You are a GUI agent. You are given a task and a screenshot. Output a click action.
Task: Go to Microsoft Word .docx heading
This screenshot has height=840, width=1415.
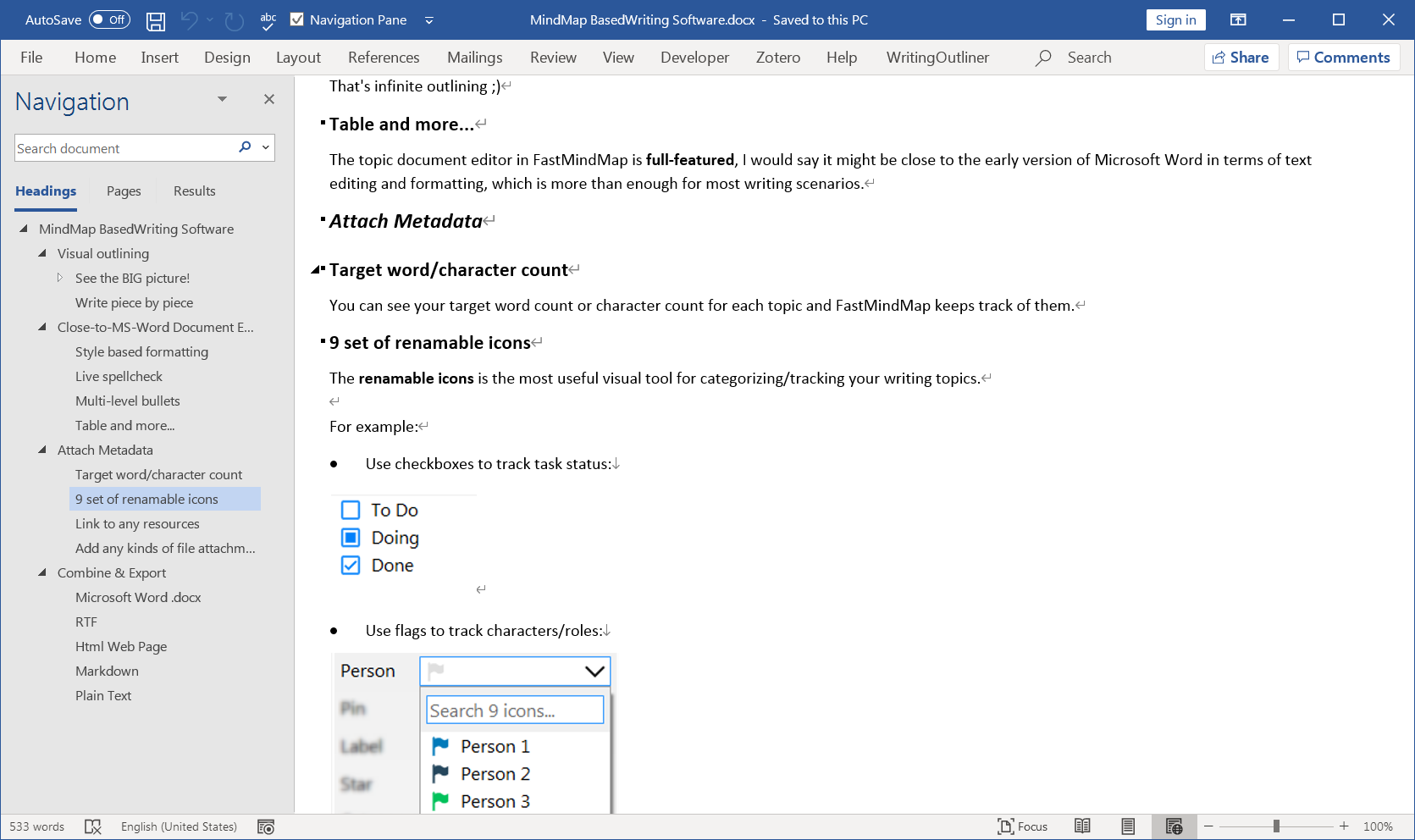[x=138, y=597]
